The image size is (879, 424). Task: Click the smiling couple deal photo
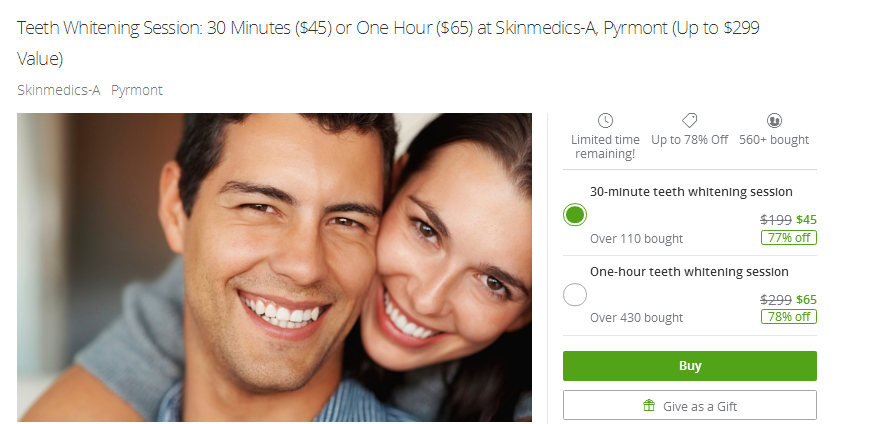[274, 268]
